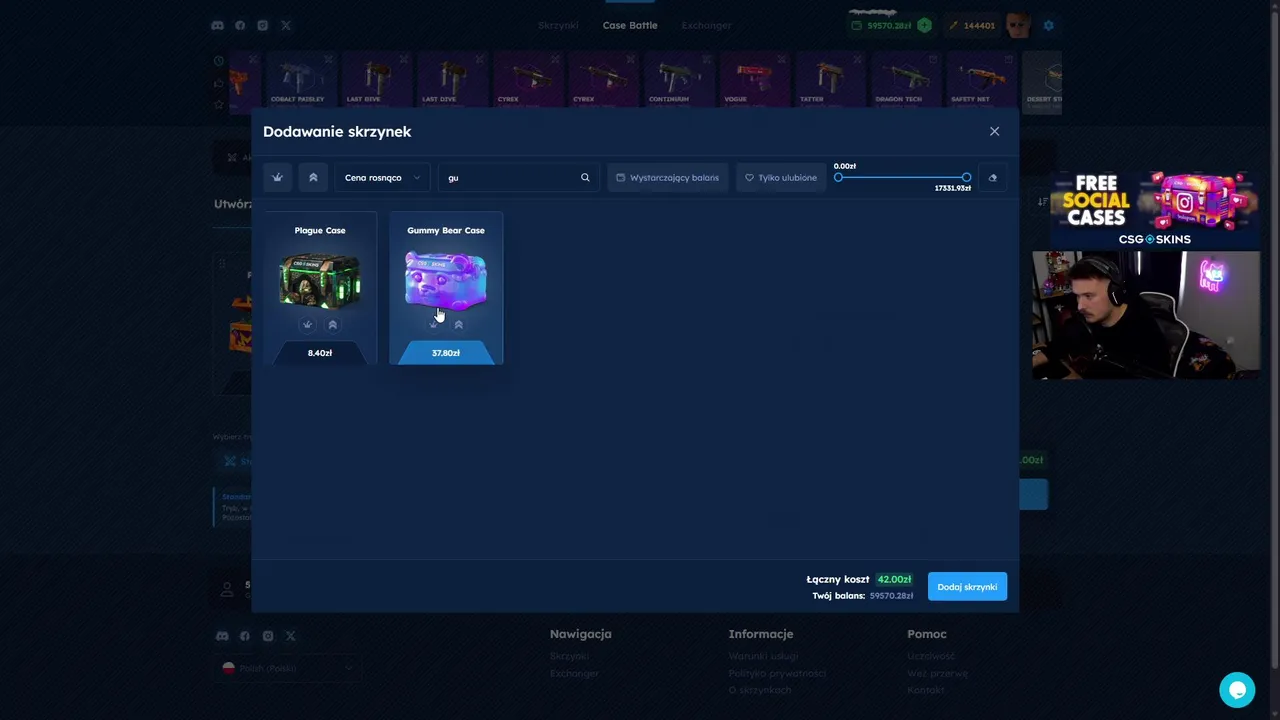
Task: Click the thumbs-up icon left of drop feed
Action: [219, 82]
